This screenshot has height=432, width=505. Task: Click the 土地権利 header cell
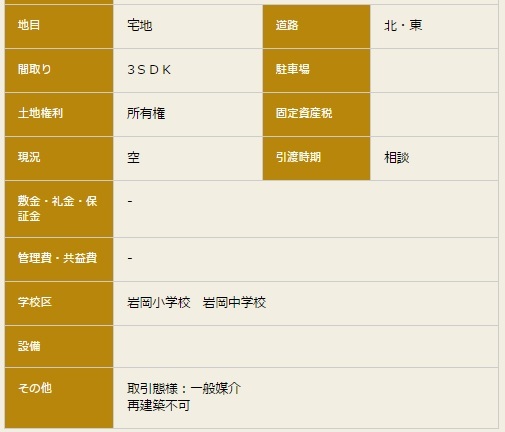point(59,114)
